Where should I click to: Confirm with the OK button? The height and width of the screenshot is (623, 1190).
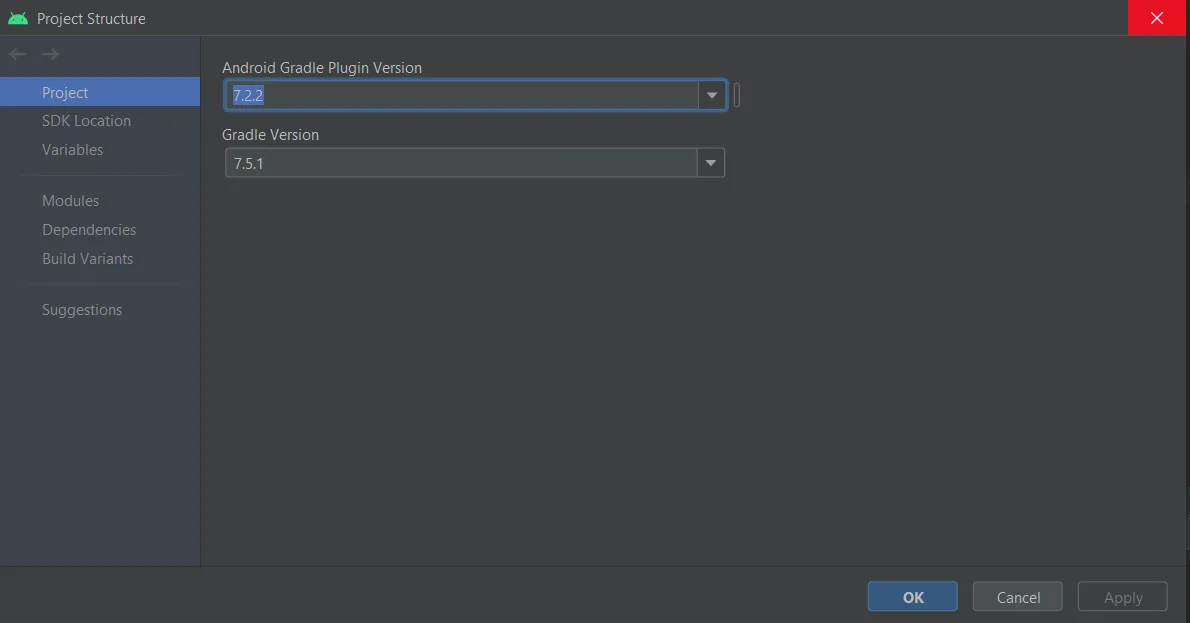point(912,597)
